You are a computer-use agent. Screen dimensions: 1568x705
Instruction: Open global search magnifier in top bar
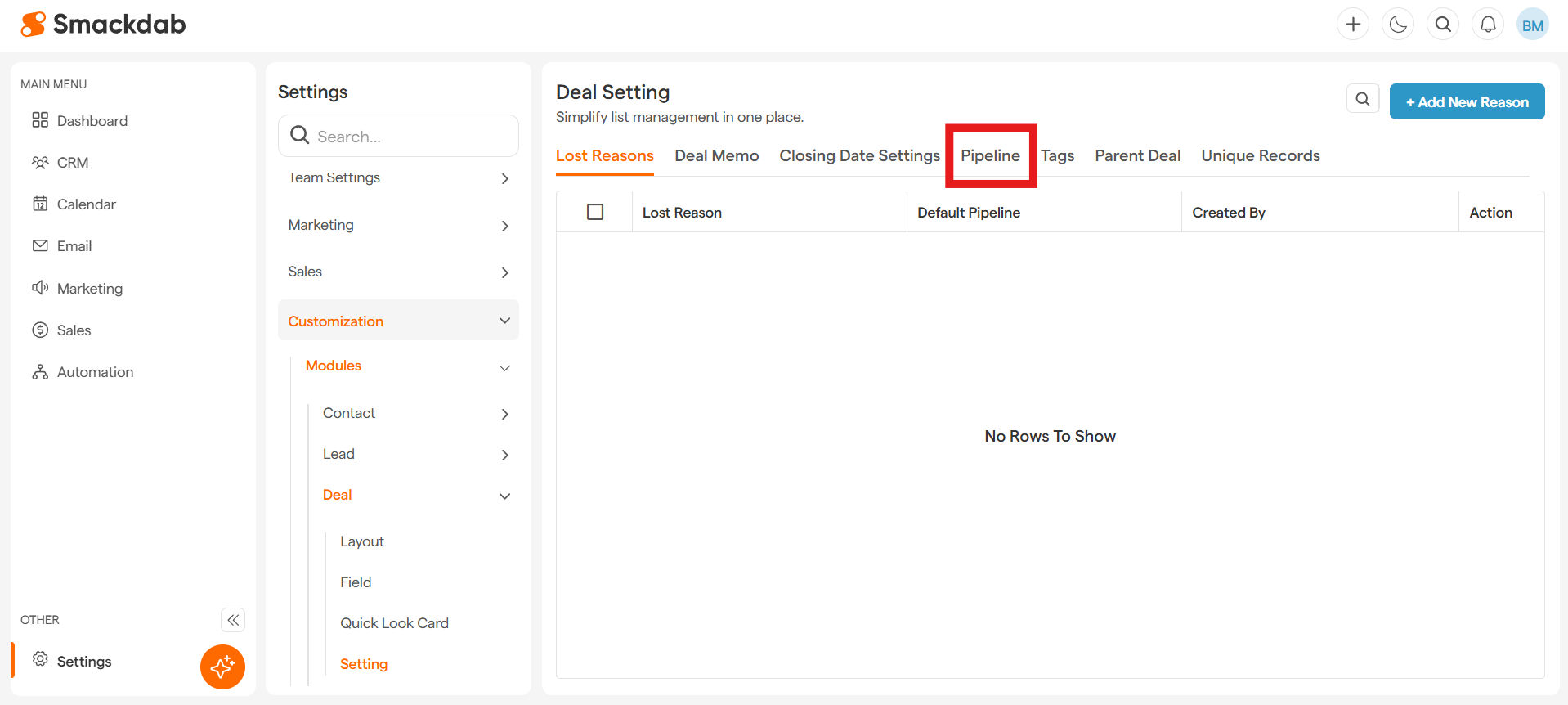tap(1443, 25)
